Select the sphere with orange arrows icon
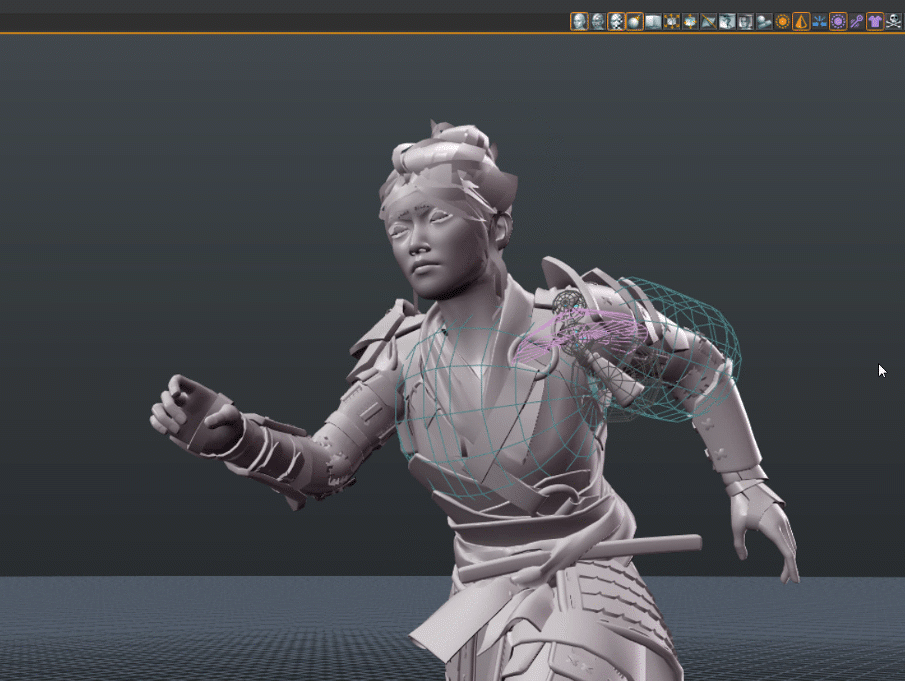The image size is (905, 681). (688, 20)
